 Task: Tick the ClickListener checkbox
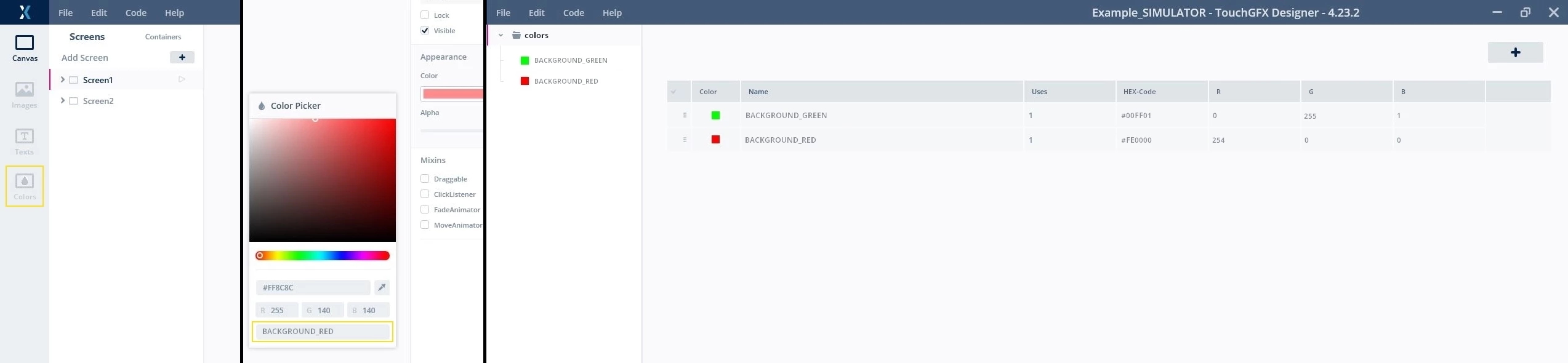425,194
